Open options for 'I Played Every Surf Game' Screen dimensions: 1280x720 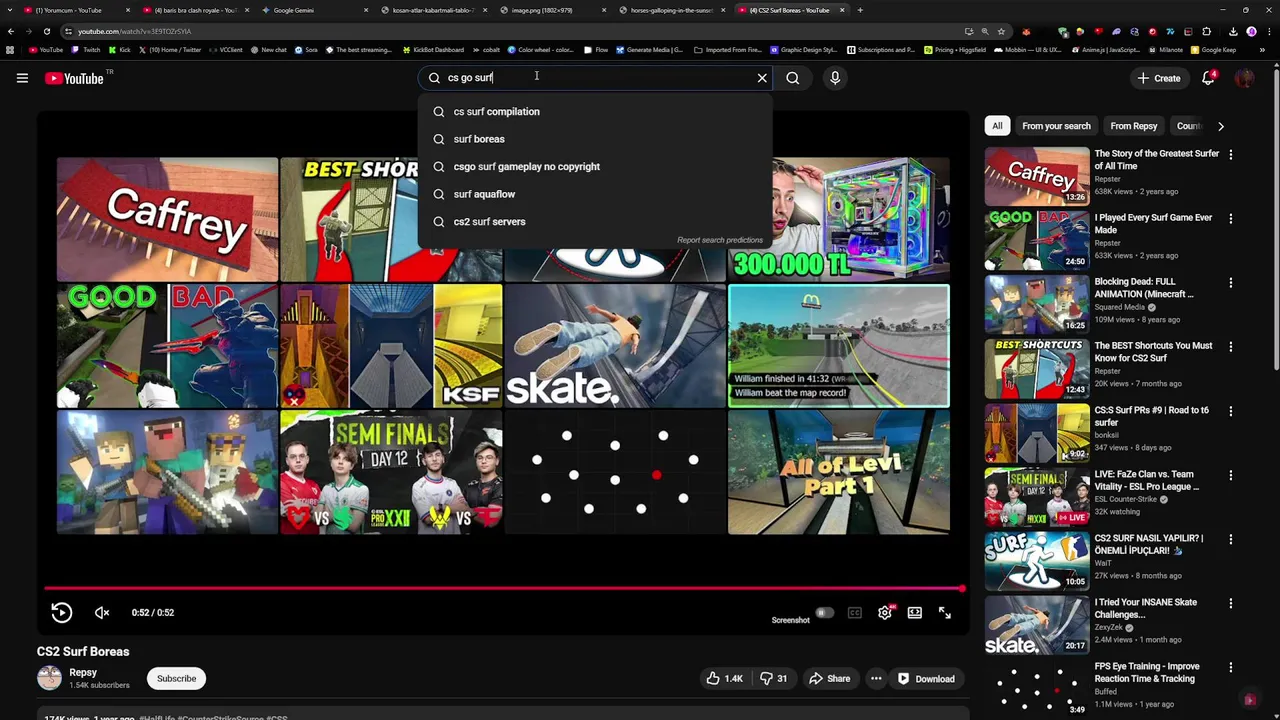point(1231,219)
